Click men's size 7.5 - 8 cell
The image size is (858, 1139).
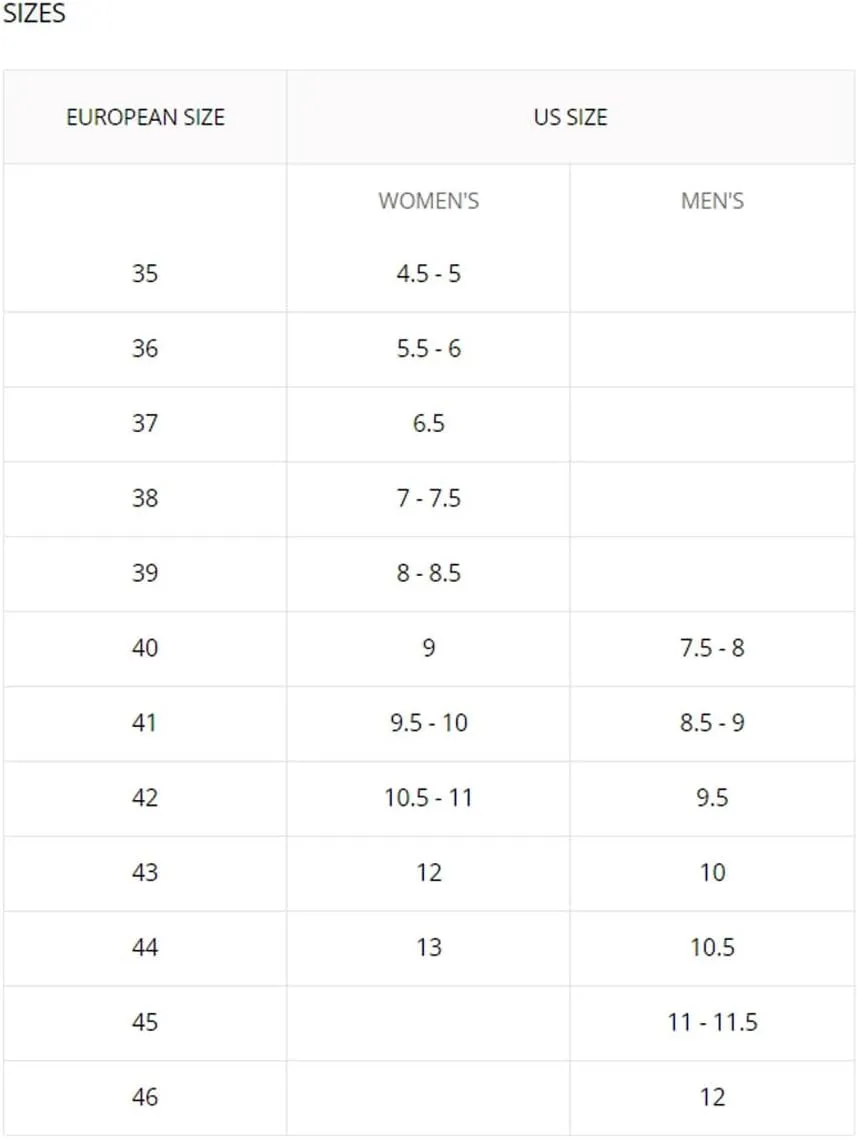tap(713, 648)
